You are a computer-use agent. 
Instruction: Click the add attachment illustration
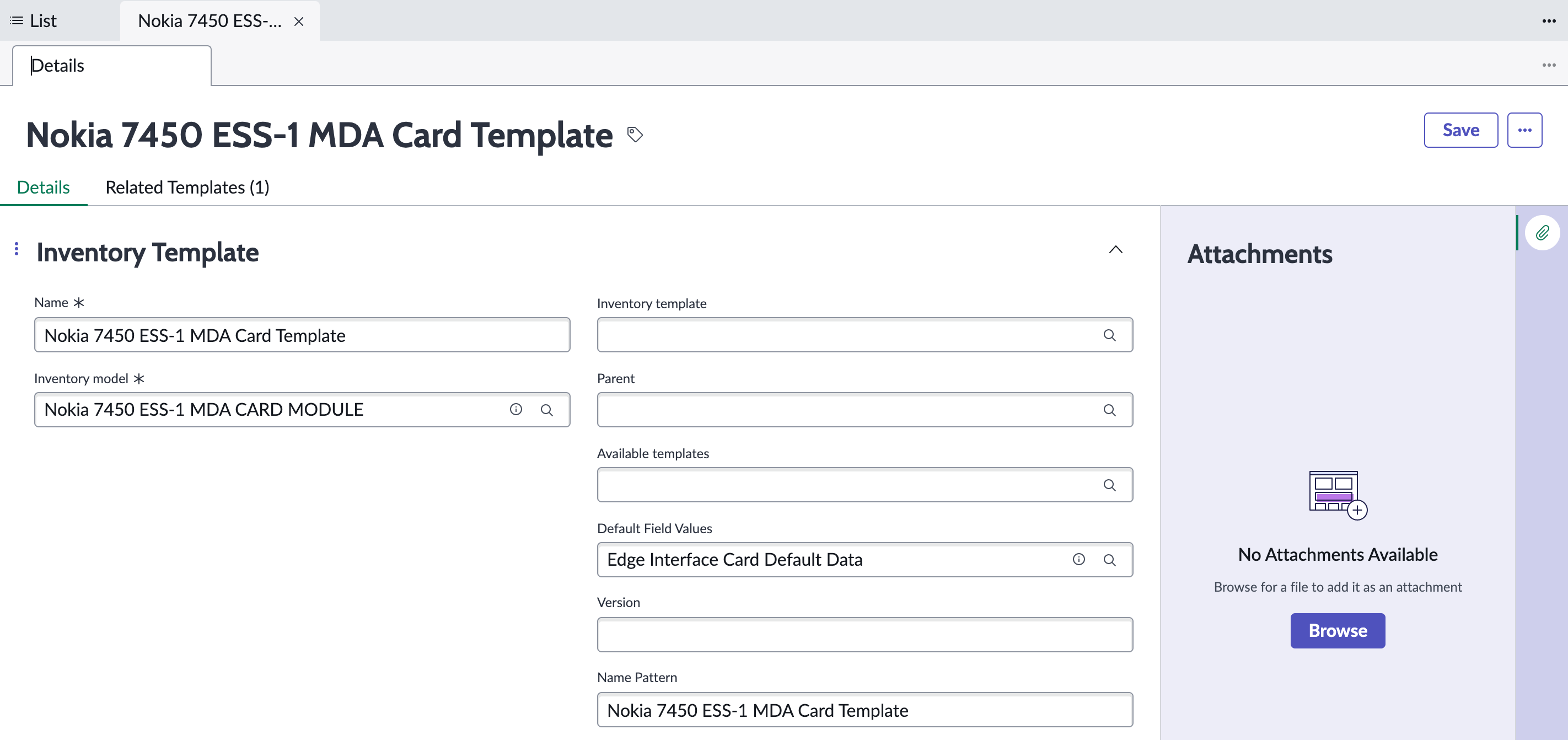coord(1338,495)
